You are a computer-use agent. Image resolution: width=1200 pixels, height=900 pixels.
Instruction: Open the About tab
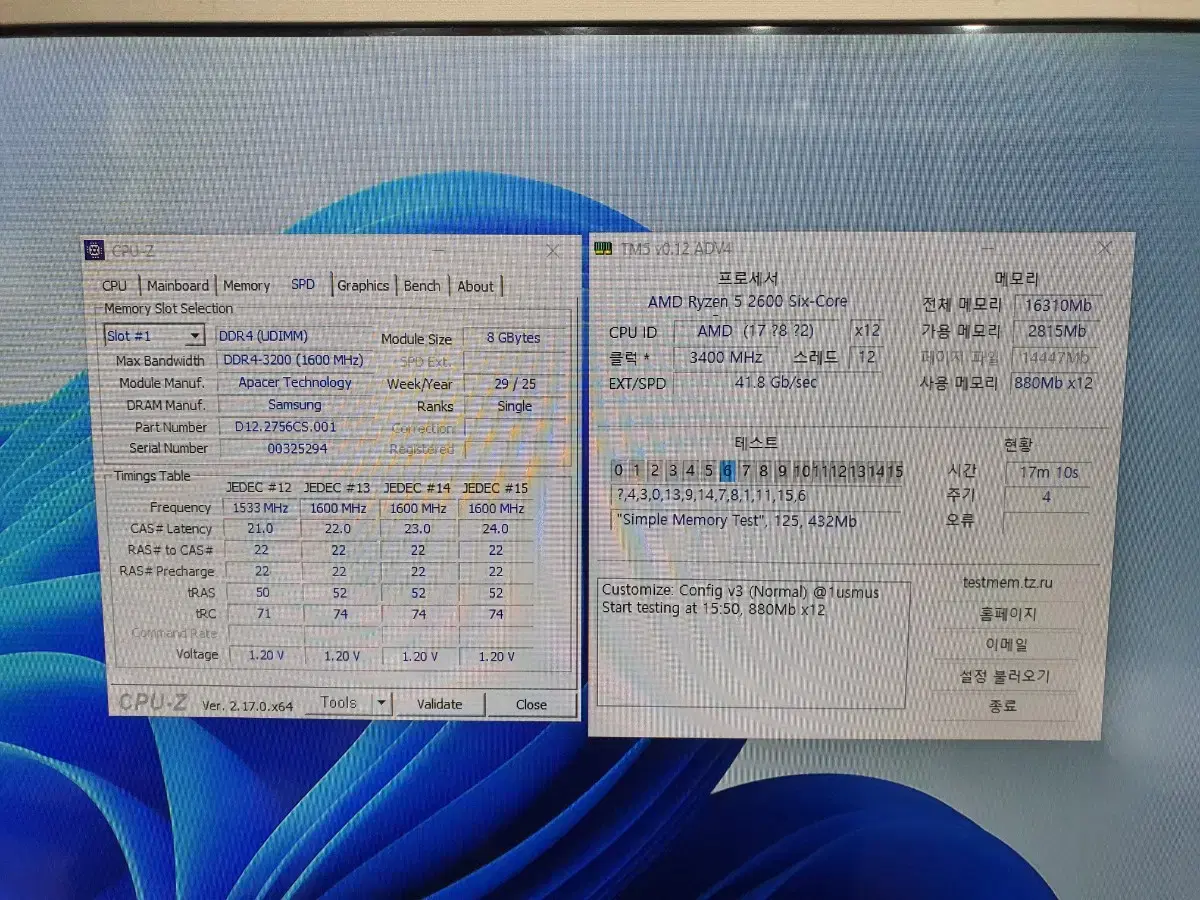pyautogui.click(x=476, y=286)
